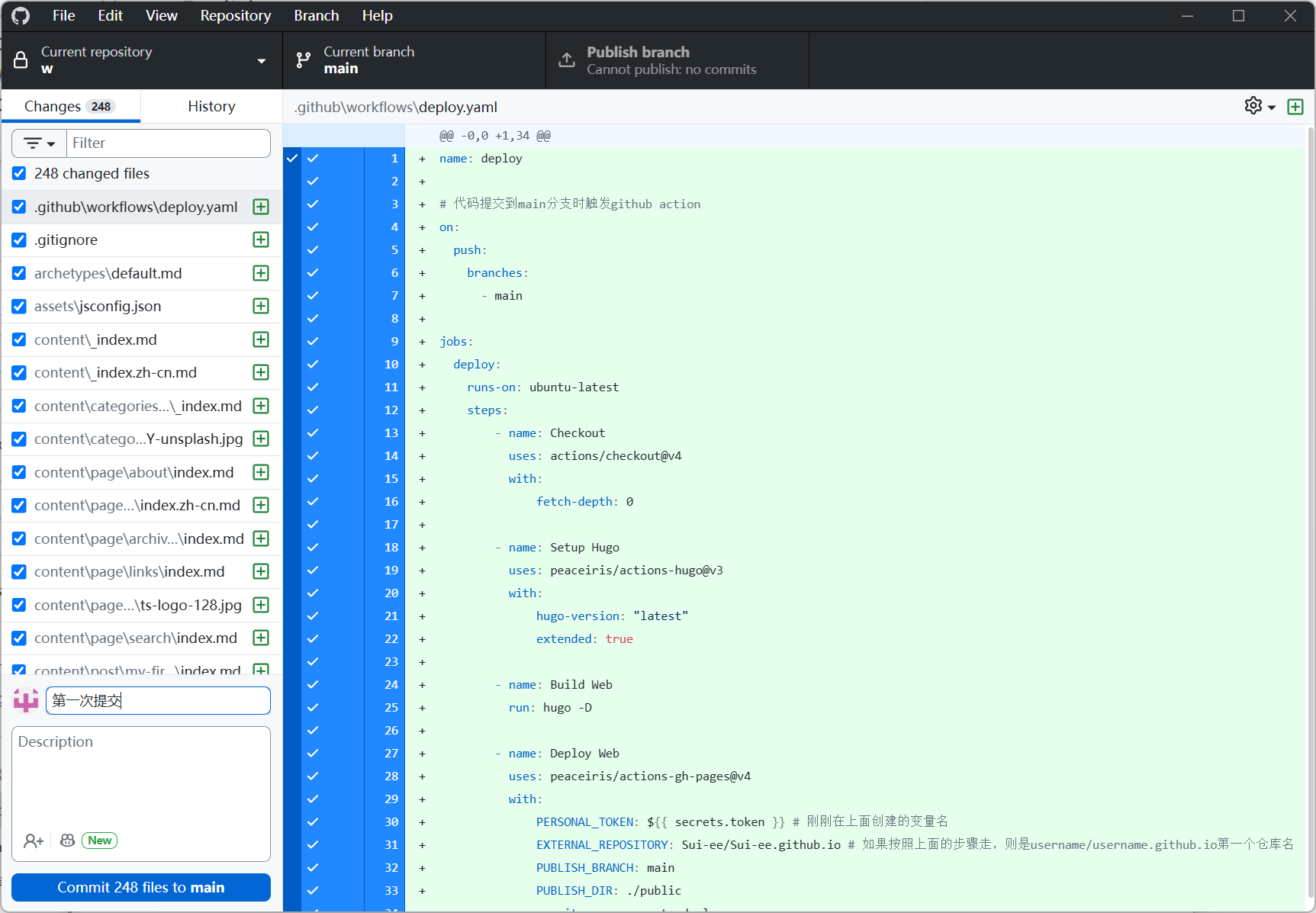Switch to the Changes tab

71,106
